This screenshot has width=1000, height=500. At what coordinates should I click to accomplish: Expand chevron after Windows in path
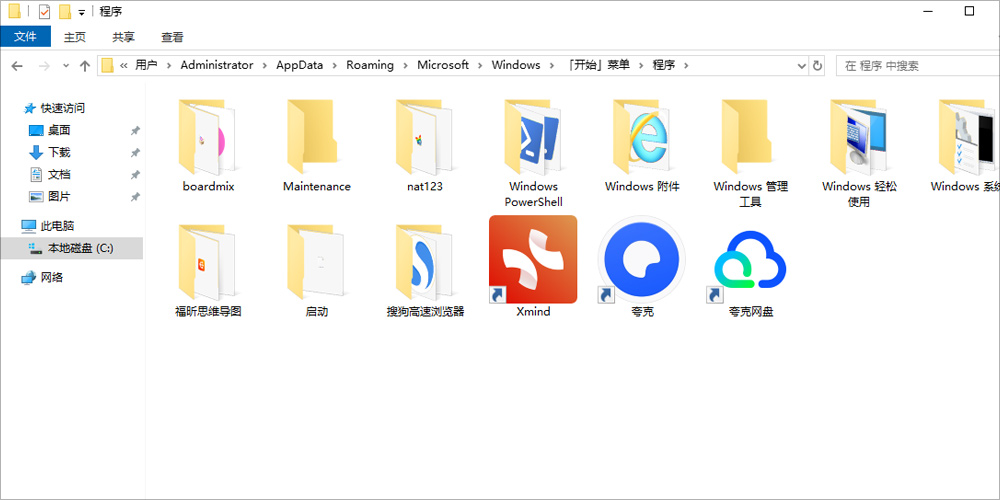552,66
